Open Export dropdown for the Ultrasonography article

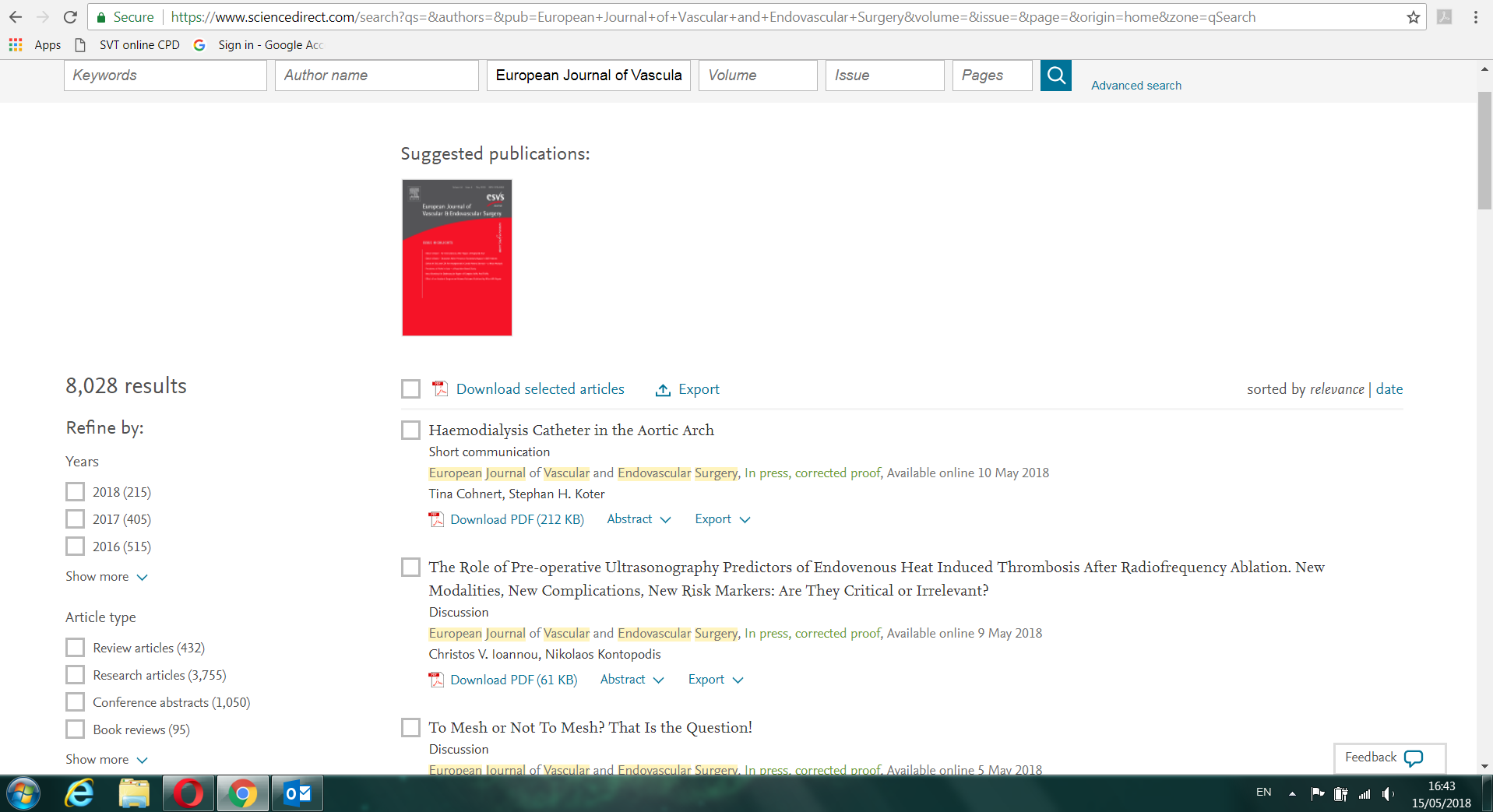(x=715, y=680)
